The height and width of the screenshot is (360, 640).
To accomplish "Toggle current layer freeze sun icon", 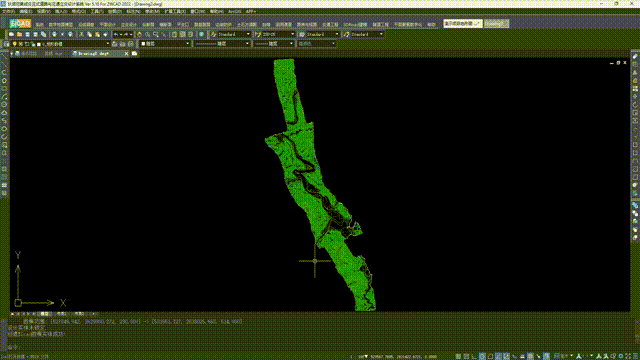I will pyautogui.click(x=21, y=44).
